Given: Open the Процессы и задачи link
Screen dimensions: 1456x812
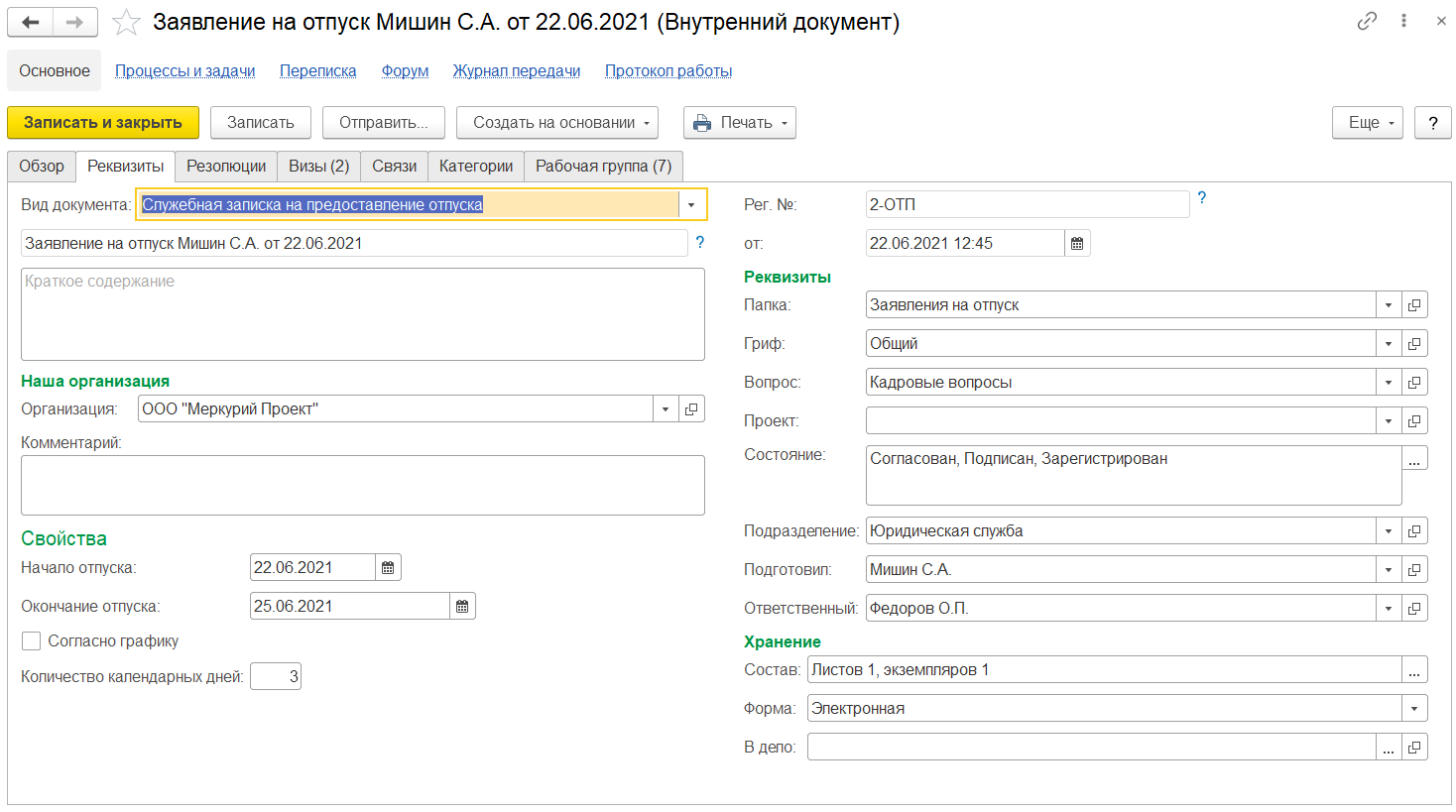Looking at the screenshot, I should pyautogui.click(x=185, y=71).
